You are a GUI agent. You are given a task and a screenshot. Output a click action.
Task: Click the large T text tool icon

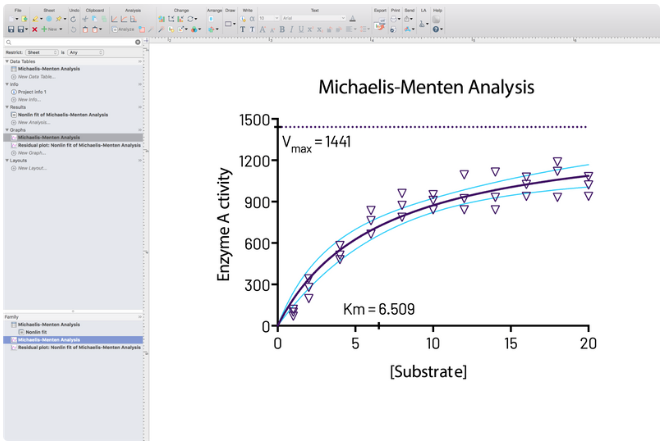coord(243,29)
